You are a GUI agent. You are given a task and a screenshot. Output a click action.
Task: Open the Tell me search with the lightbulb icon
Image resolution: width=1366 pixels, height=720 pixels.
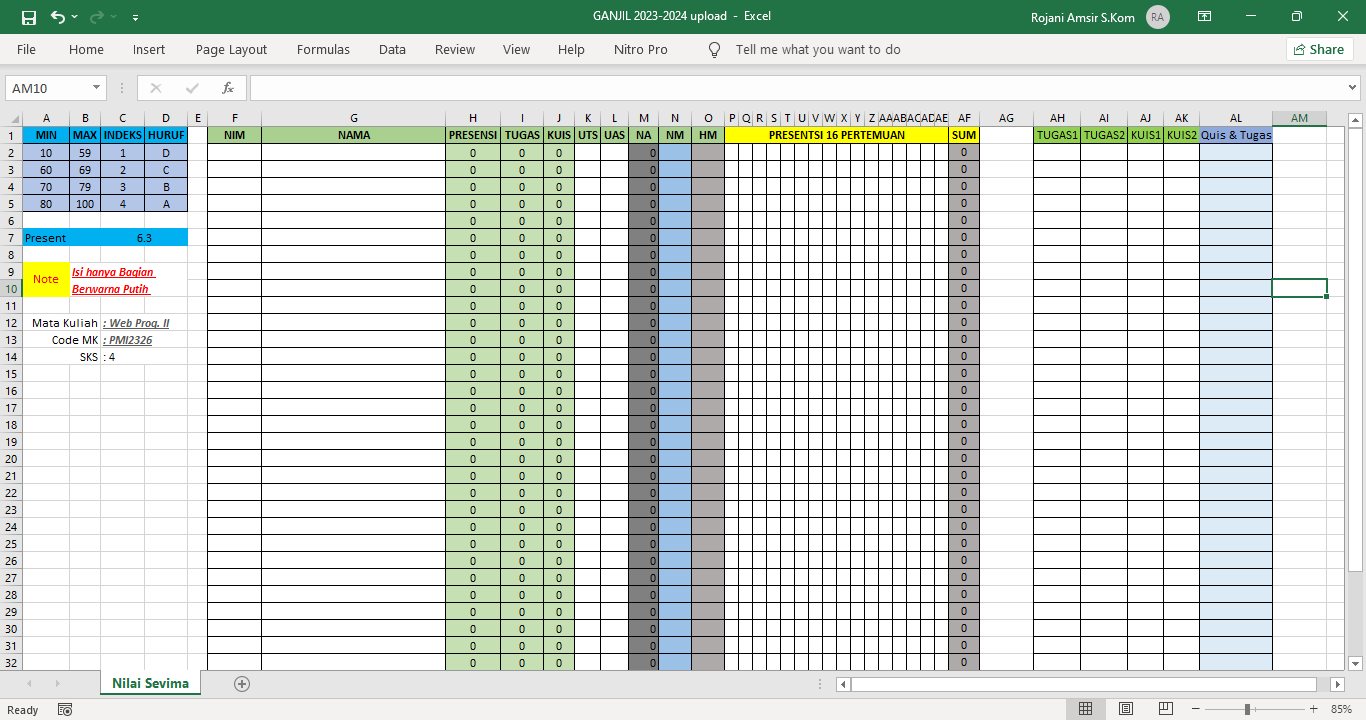[x=714, y=49]
